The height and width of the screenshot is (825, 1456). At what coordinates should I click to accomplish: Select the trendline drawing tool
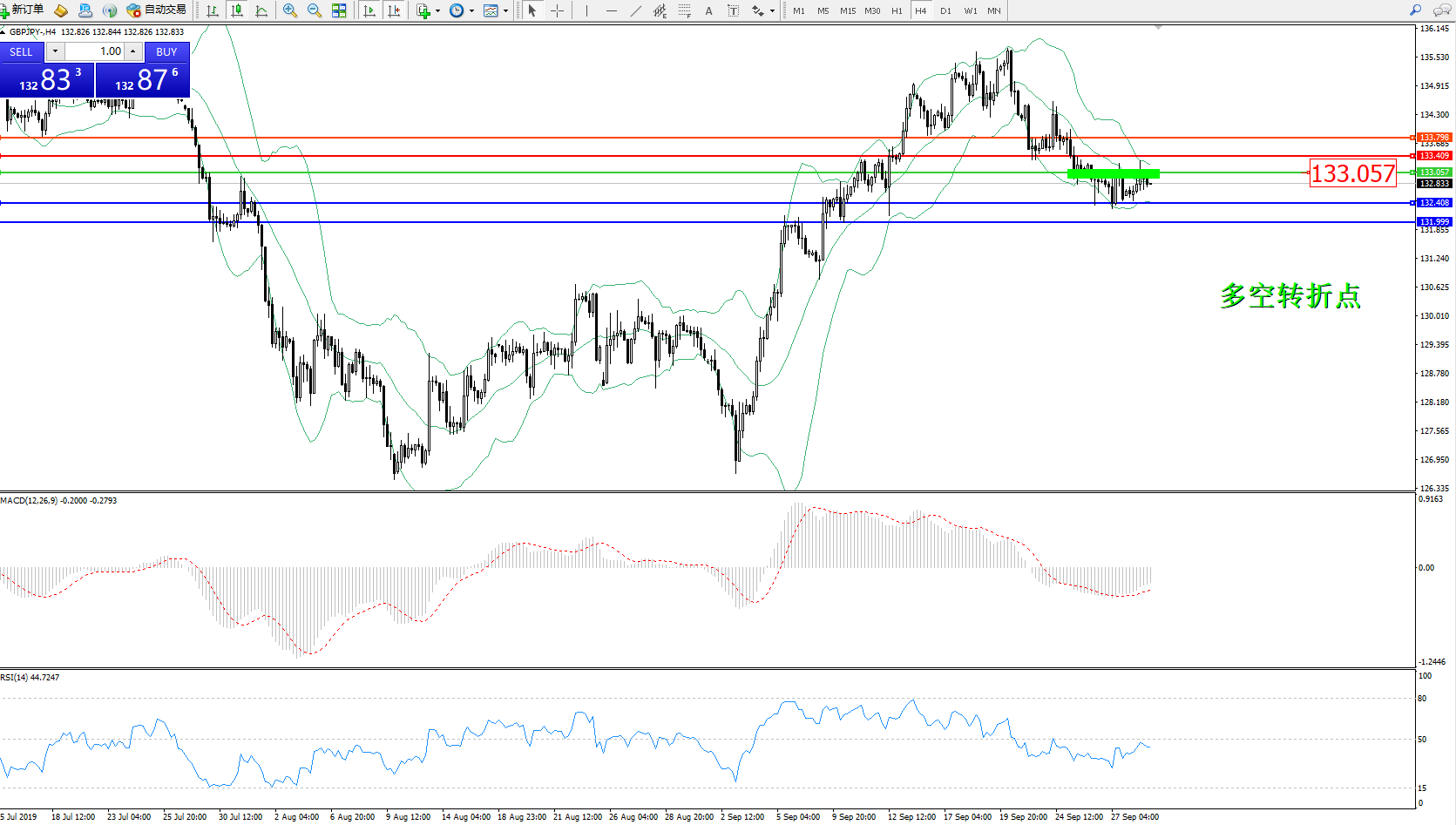click(636, 10)
